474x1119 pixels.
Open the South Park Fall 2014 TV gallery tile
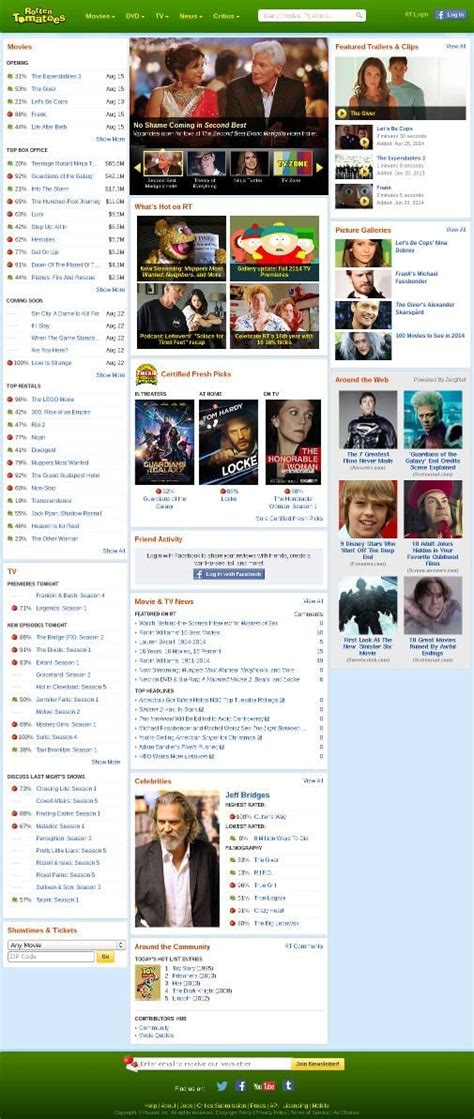pos(274,248)
